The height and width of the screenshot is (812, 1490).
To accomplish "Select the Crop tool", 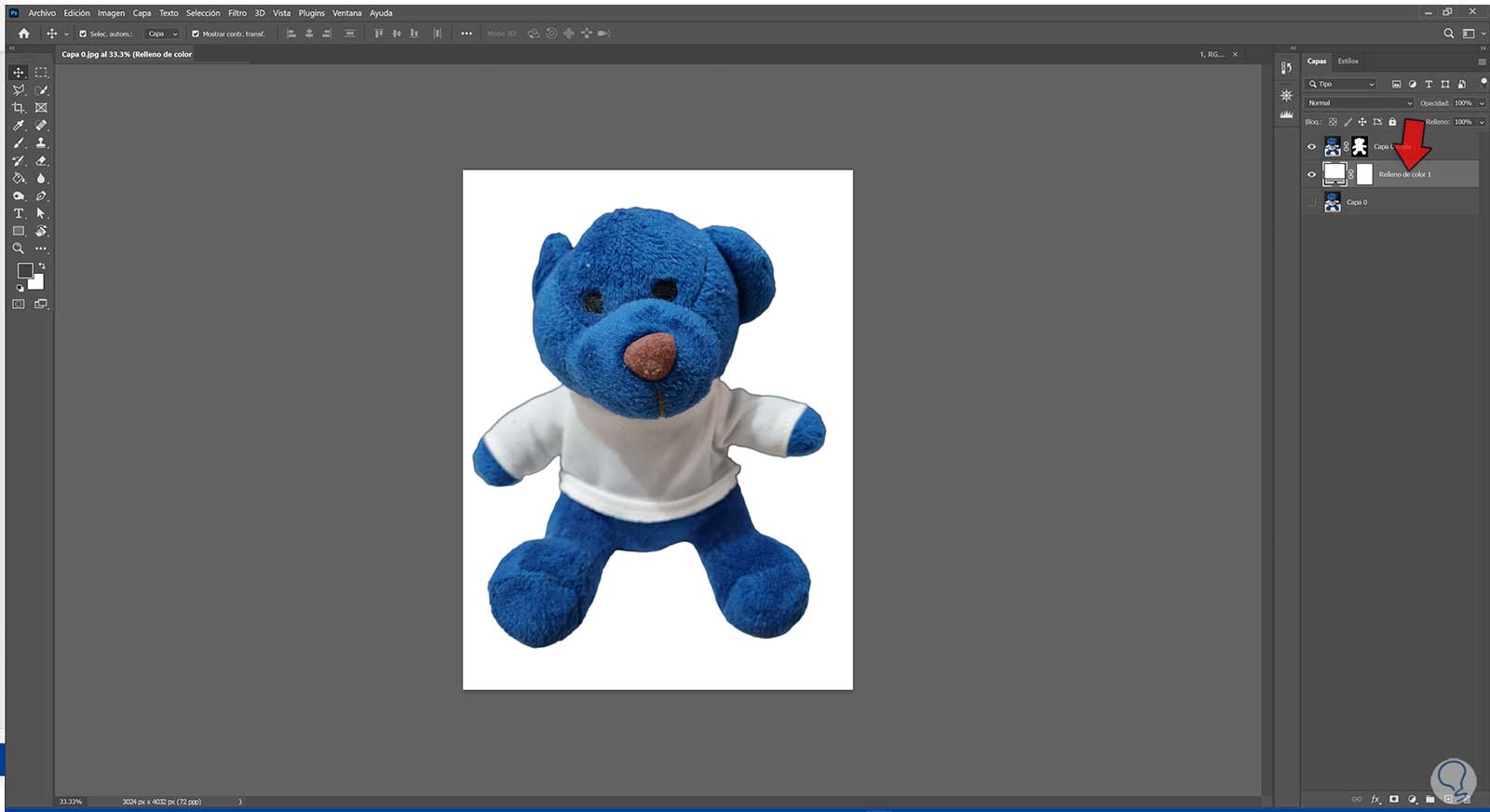I will tap(19, 108).
